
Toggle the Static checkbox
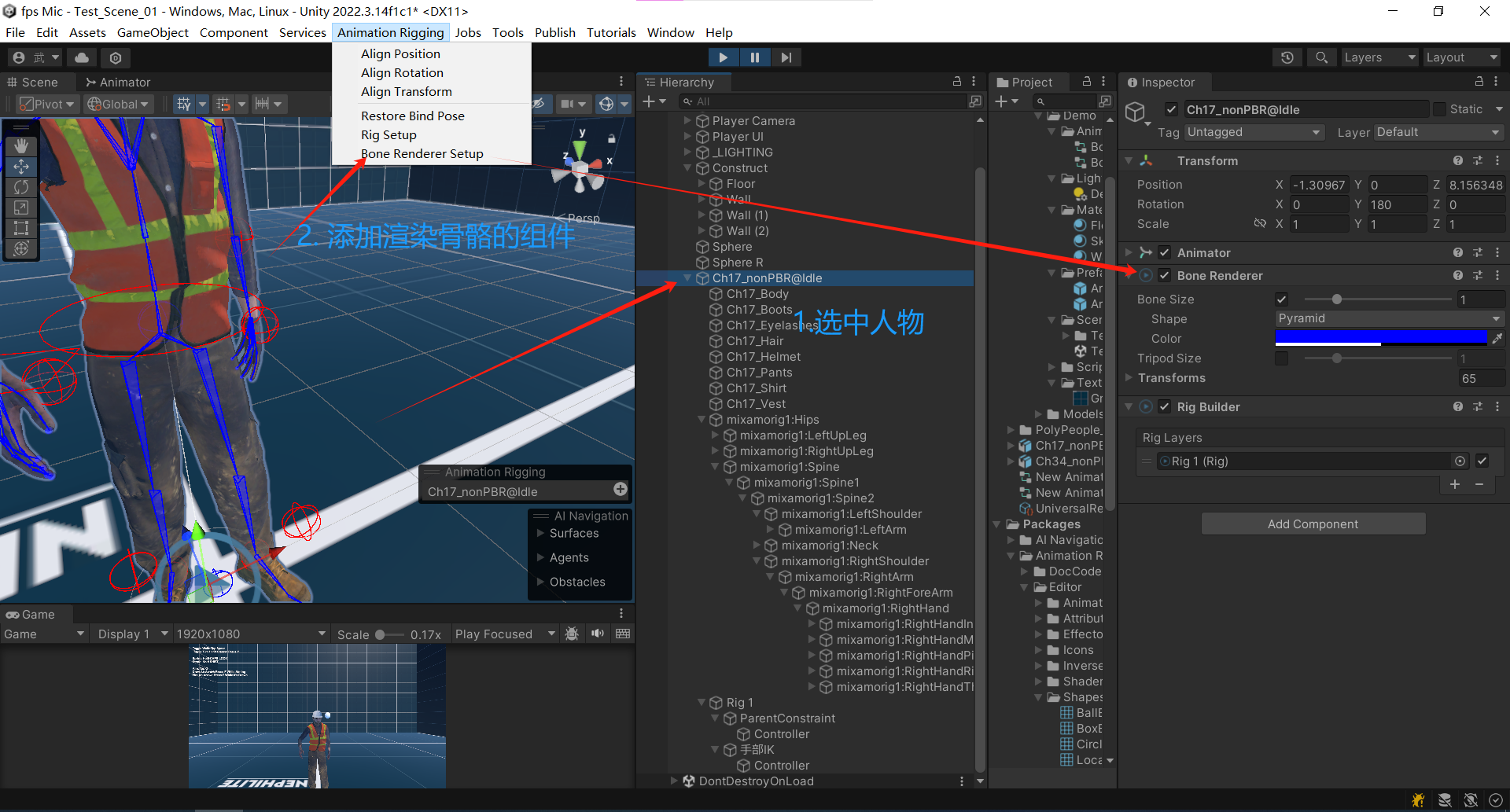(x=1440, y=109)
